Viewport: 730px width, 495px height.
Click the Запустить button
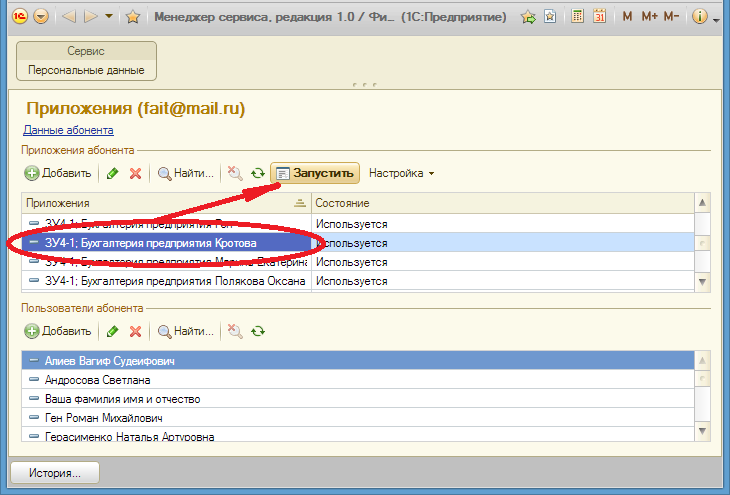coord(315,173)
